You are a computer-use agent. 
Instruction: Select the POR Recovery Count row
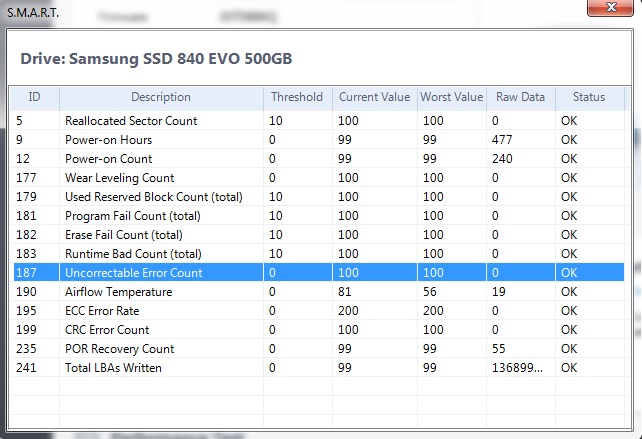click(319, 348)
